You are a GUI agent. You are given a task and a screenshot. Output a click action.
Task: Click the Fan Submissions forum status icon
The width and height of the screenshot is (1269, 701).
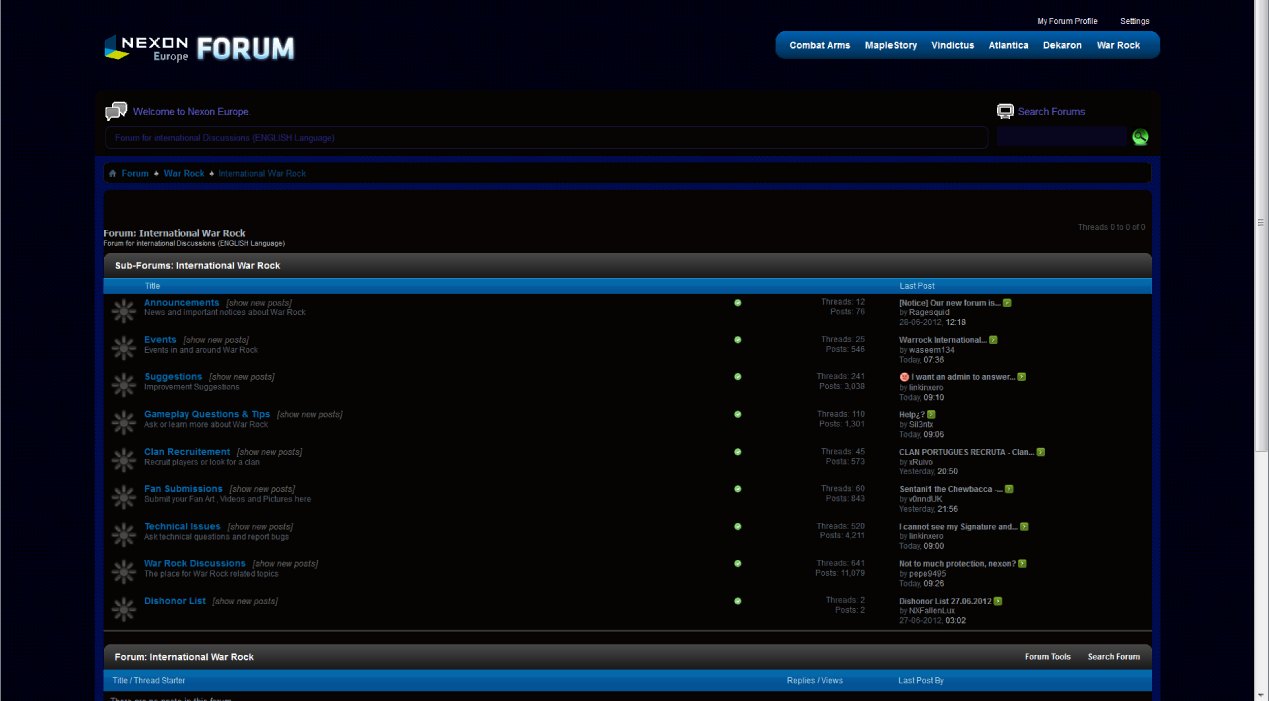[124, 497]
